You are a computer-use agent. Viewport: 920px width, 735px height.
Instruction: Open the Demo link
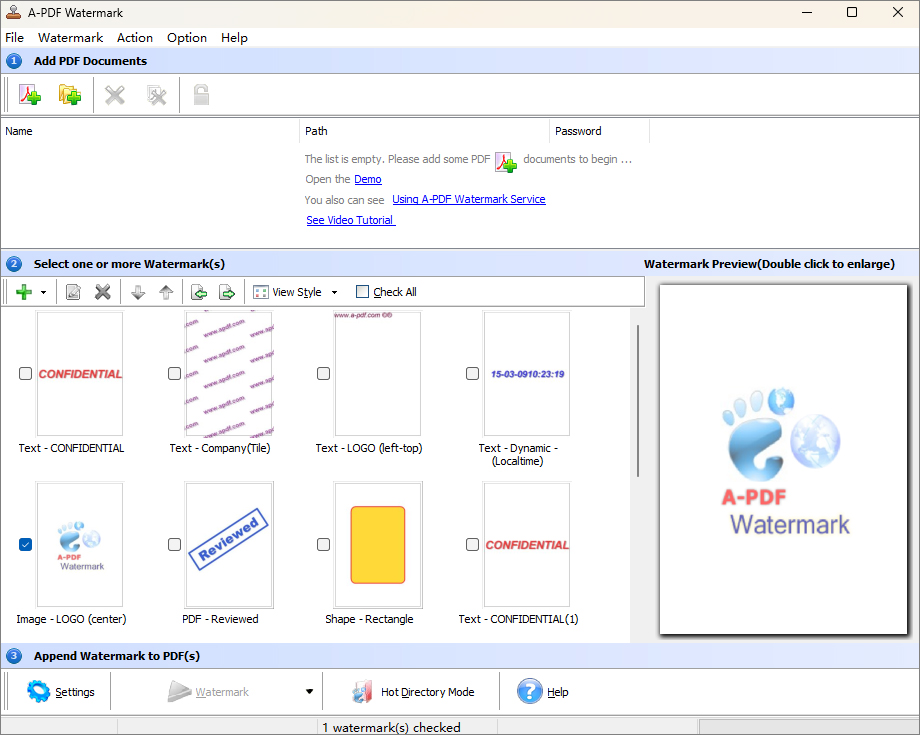368,179
